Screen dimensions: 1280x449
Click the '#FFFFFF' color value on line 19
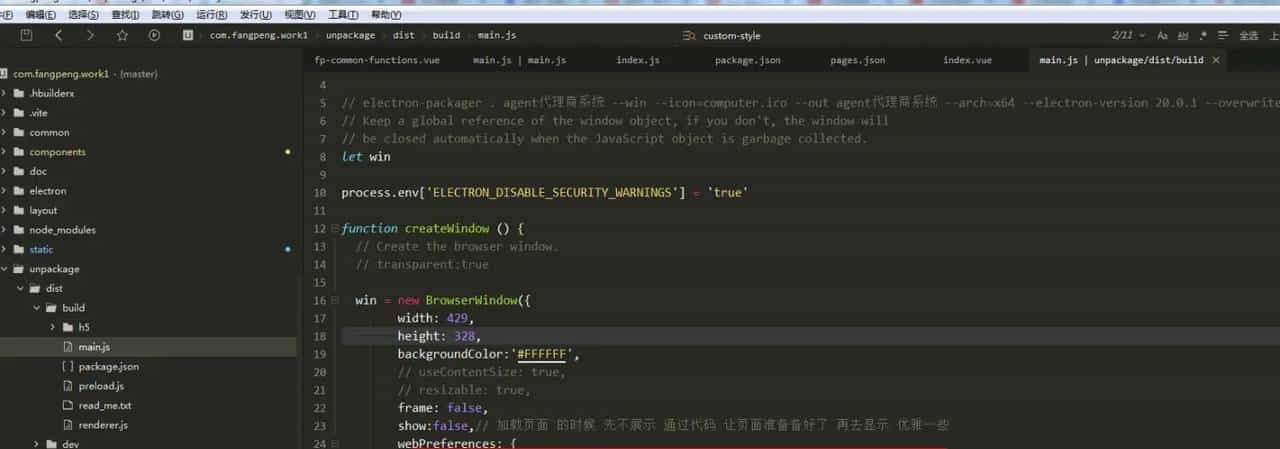(543, 355)
